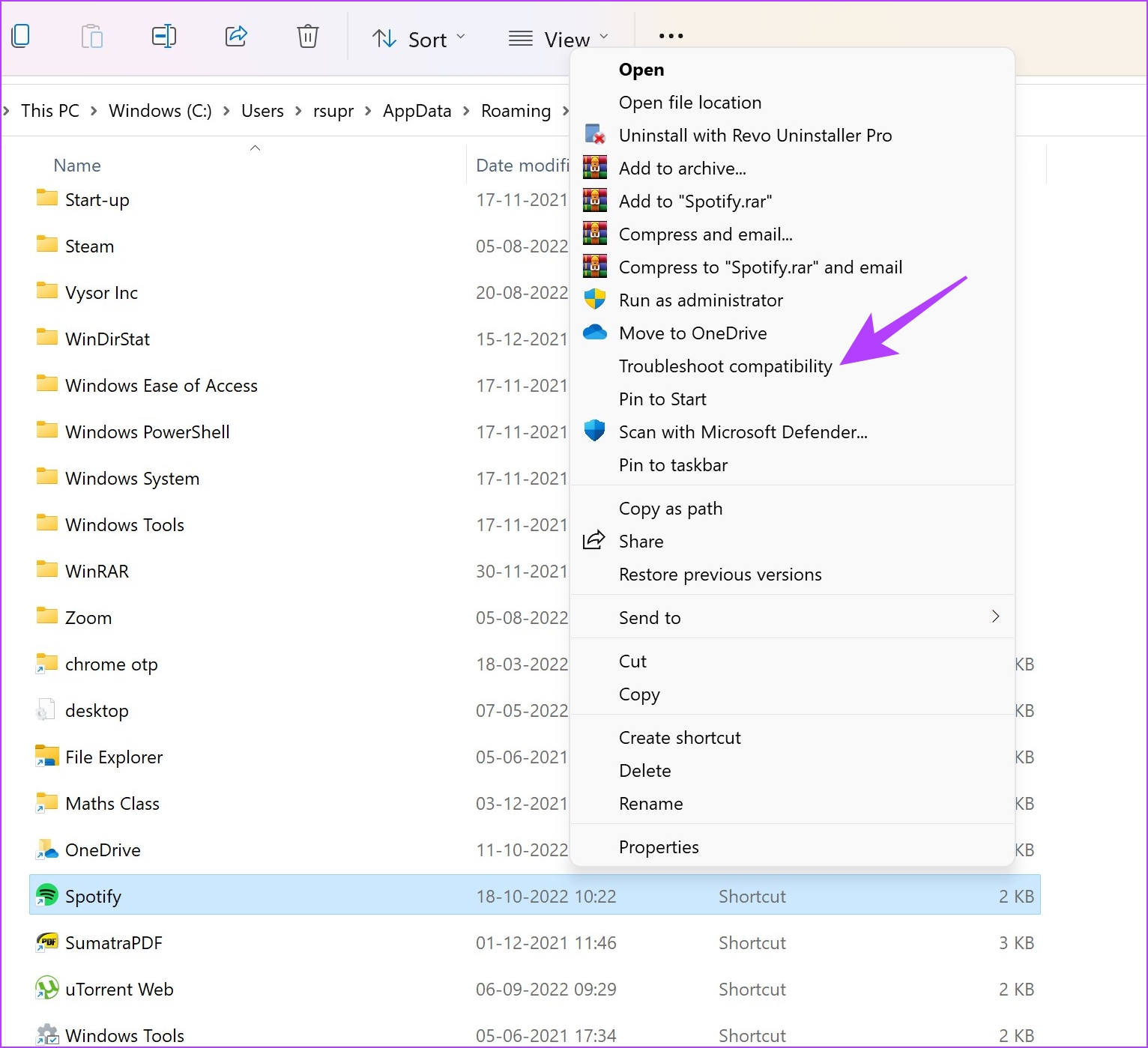
Task: Click the shield icon beside Run as administrator
Action: (x=595, y=300)
